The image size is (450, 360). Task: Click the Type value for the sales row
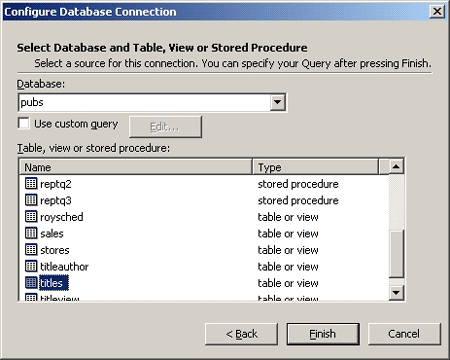[288, 233]
